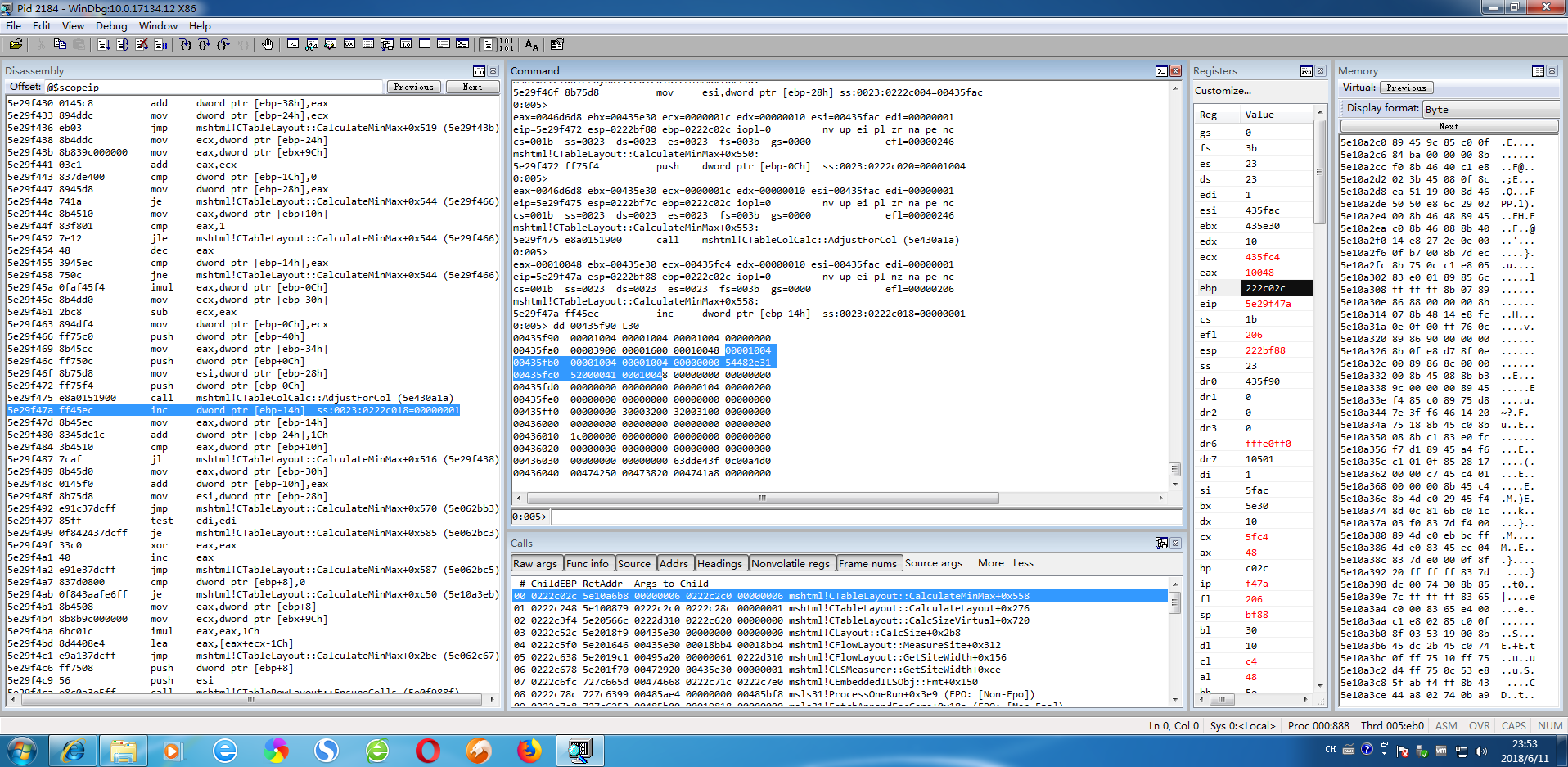Toggle Nonvolatile regs in Calls panel
This screenshot has width=1568, height=767.
coord(791,563)
